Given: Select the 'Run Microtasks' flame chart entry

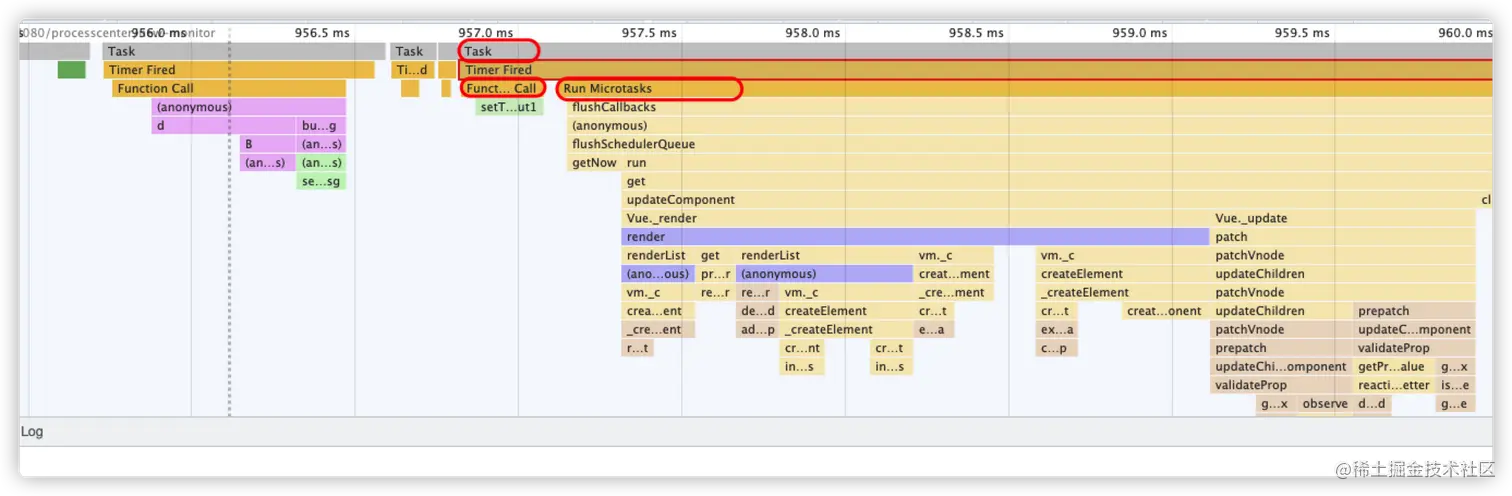Looking at the screenshot, I should [1025, 89].
